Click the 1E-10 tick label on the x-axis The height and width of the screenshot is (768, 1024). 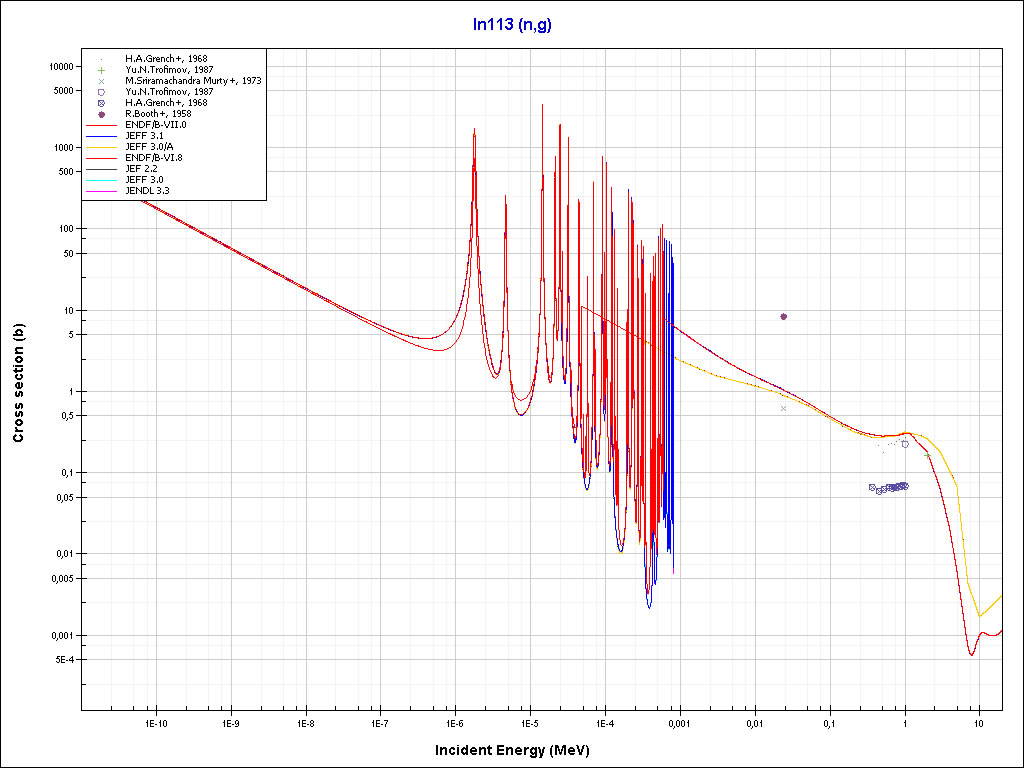click(155, 722)
